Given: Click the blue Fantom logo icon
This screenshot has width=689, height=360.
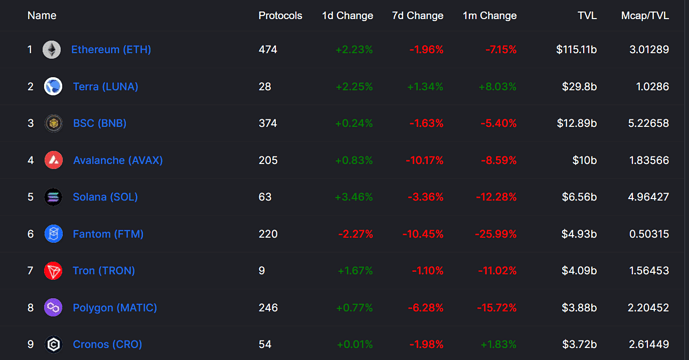Looking at the screenshot, I should pyautogui.click(x=53, y=234).
